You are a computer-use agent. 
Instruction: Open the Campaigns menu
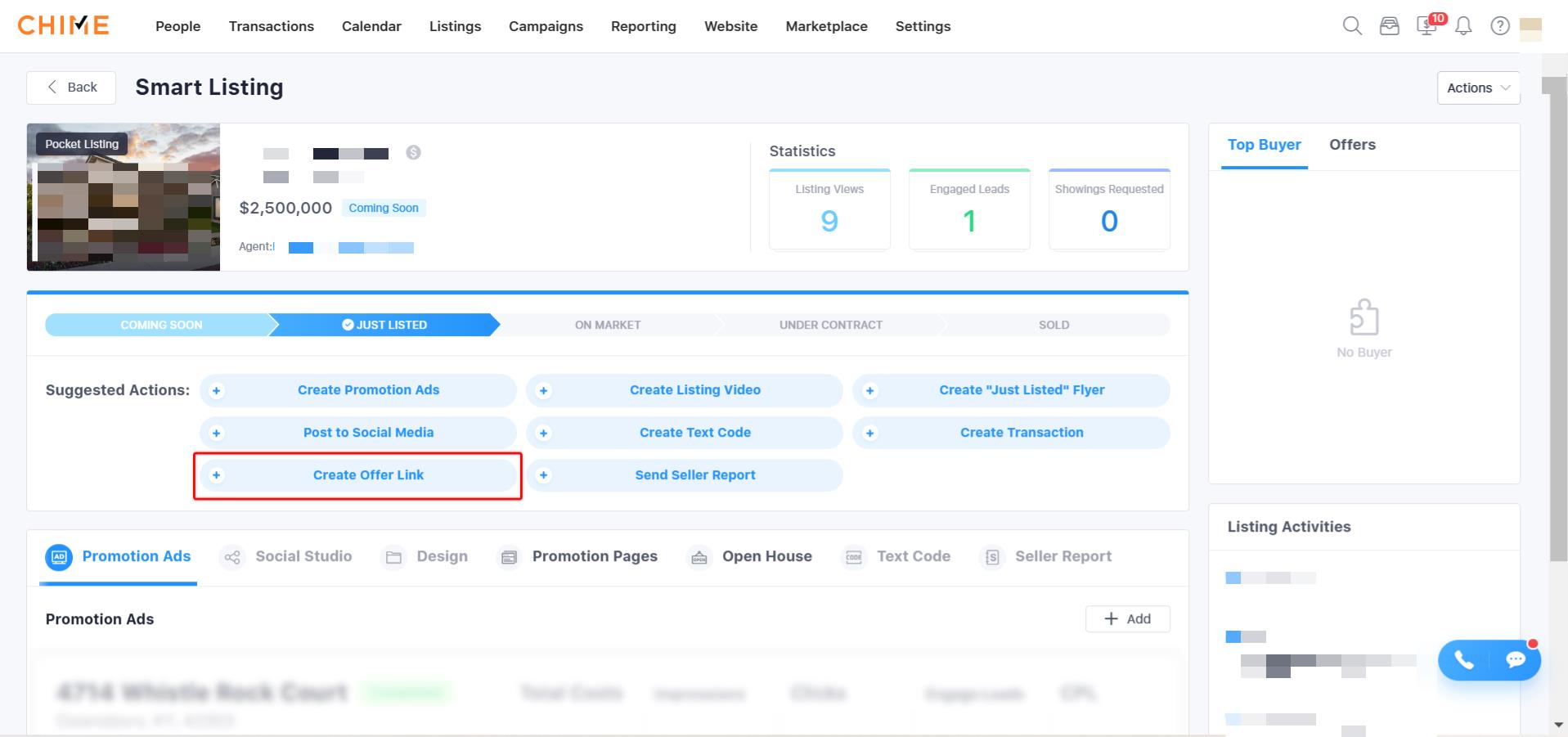point(546,26)
